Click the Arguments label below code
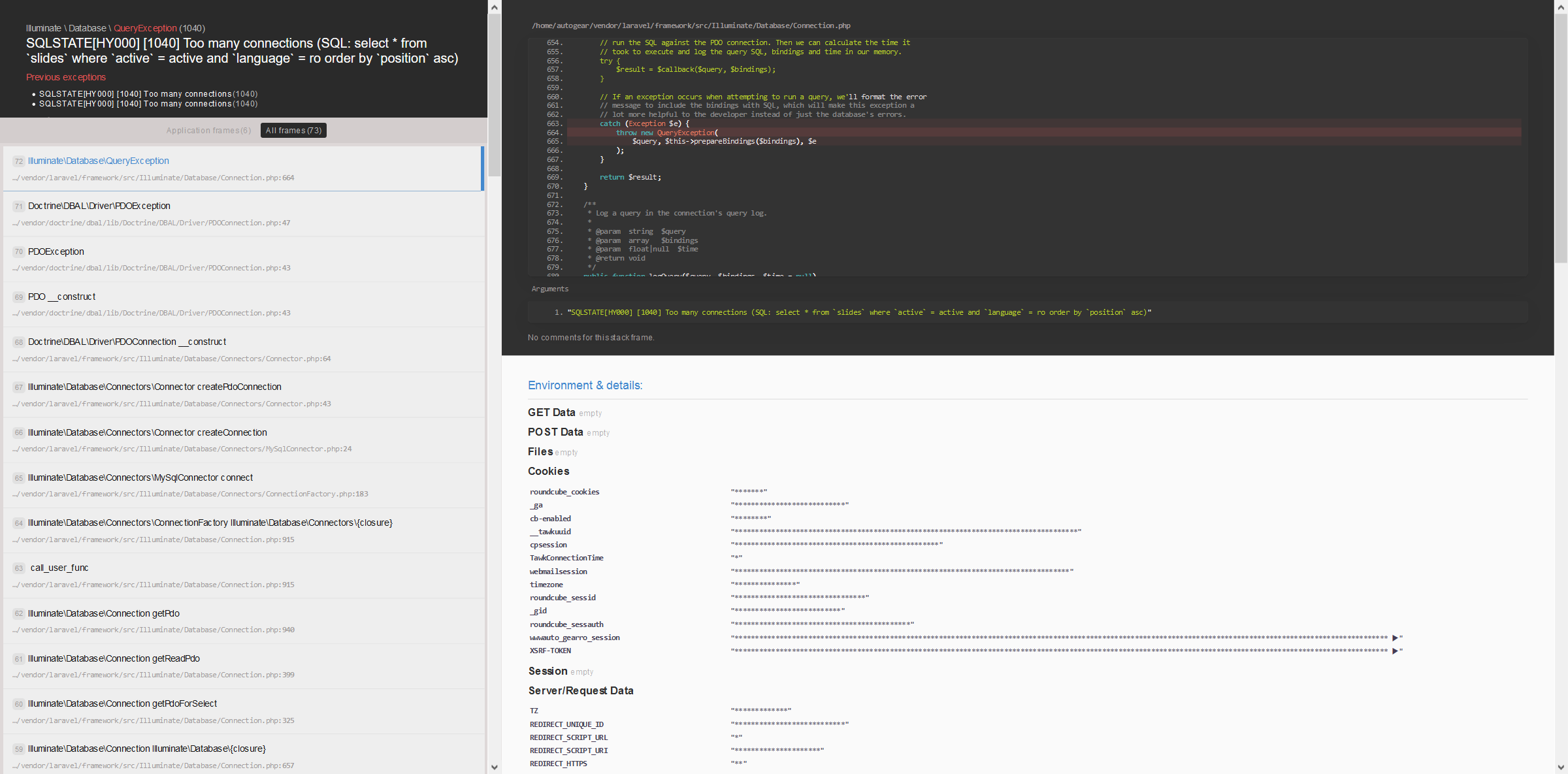Image resolution: width=1568 pixels, height=774 pixels. click(x=550, y=289)
